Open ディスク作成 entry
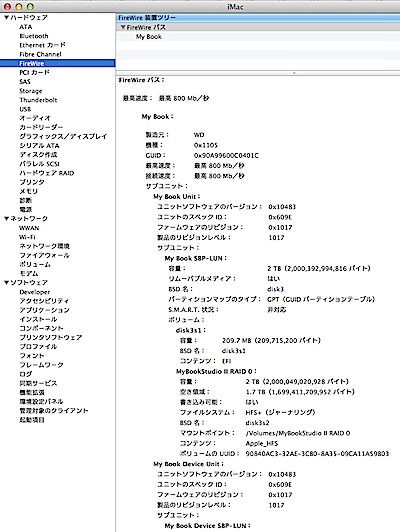 (38, 155)
